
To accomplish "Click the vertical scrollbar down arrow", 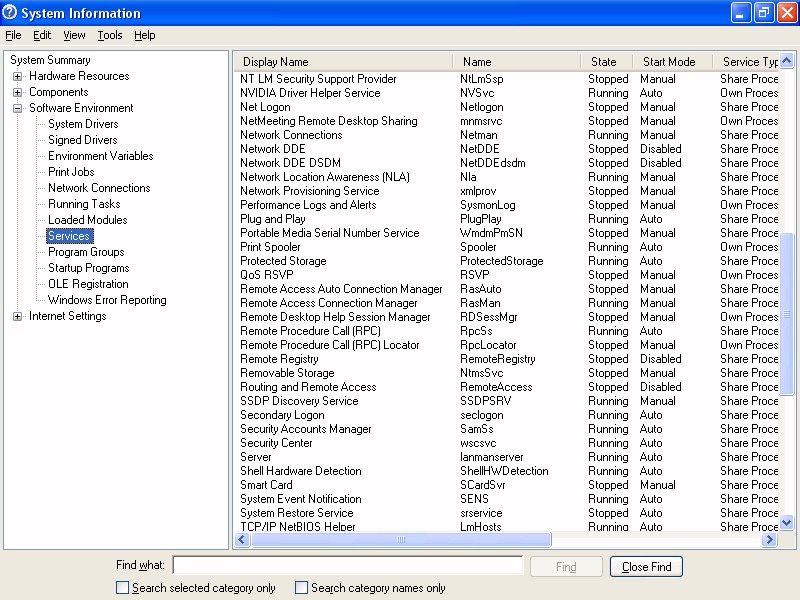I will coord(787,522).
